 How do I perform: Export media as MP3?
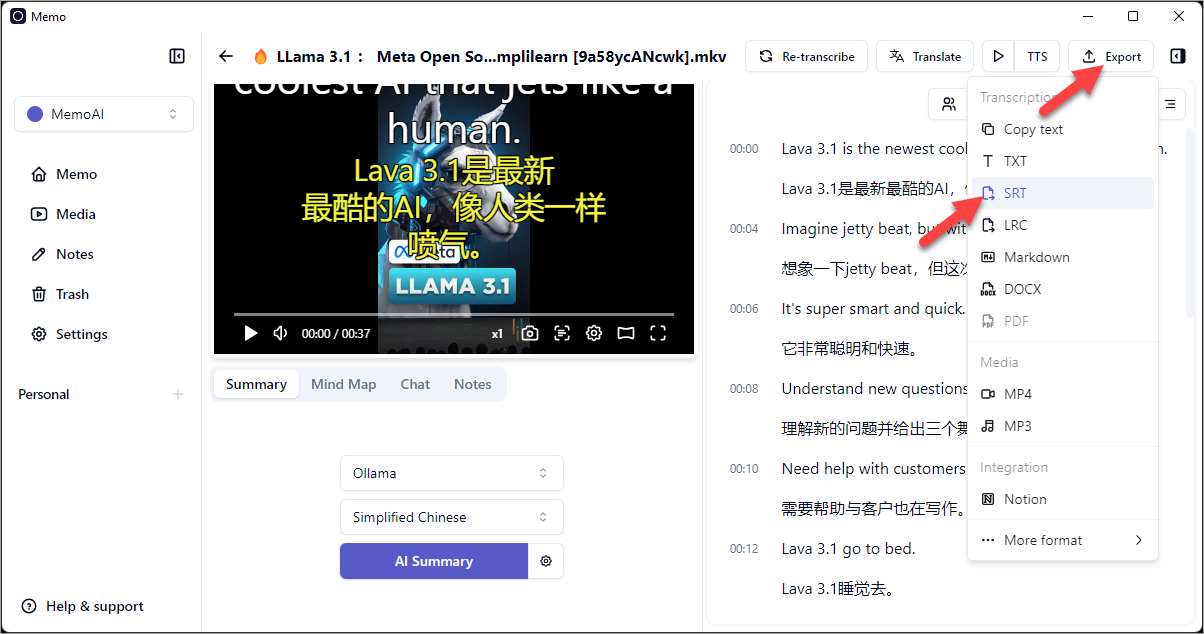pyautogui.click(x=1061, y=426)
